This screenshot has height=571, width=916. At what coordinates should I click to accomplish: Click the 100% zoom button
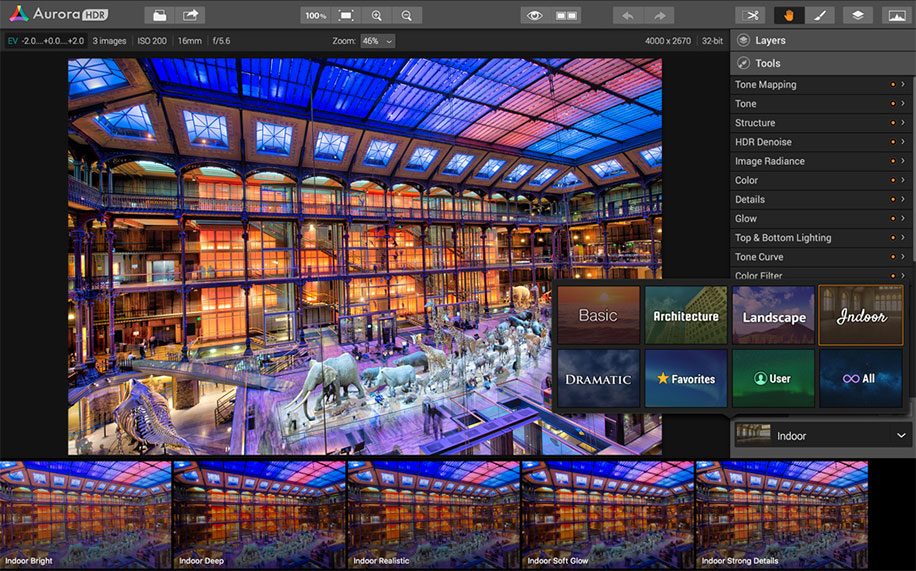coord(315,15)
